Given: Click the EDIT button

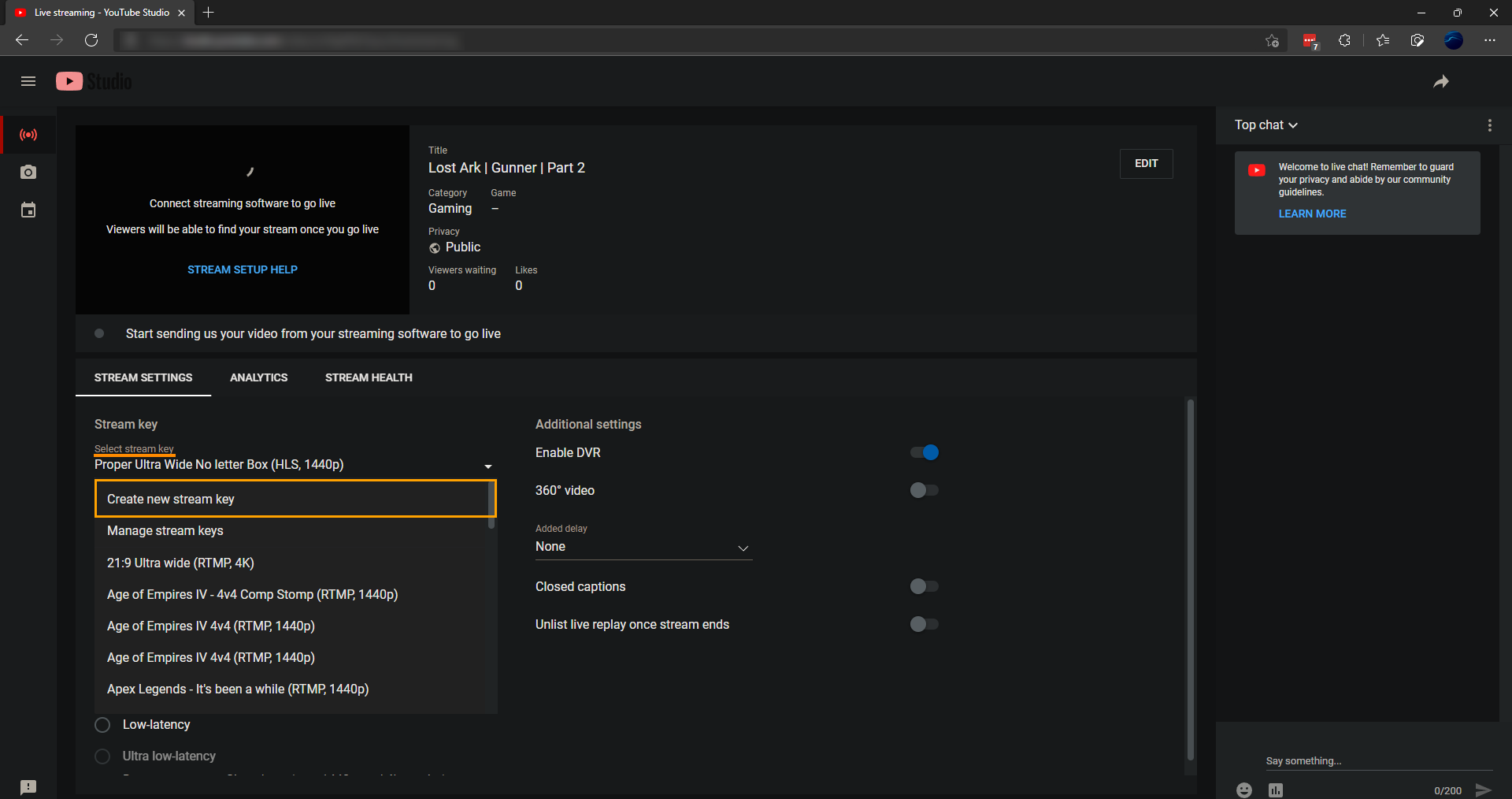Looking at the screenshot, I should click(1147, 164).
